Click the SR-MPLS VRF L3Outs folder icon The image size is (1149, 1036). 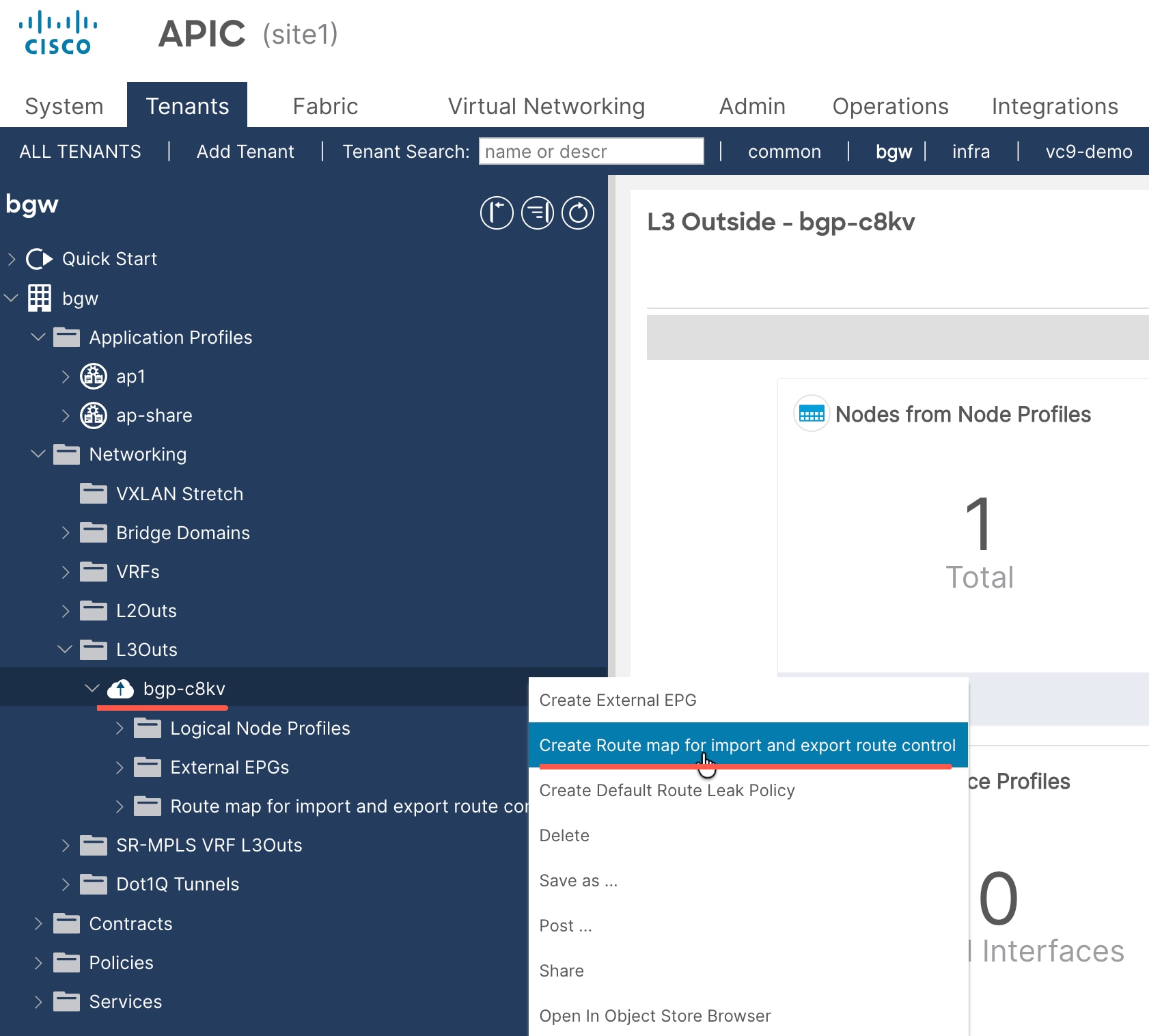pyautogui.click(x=94, y=845)
